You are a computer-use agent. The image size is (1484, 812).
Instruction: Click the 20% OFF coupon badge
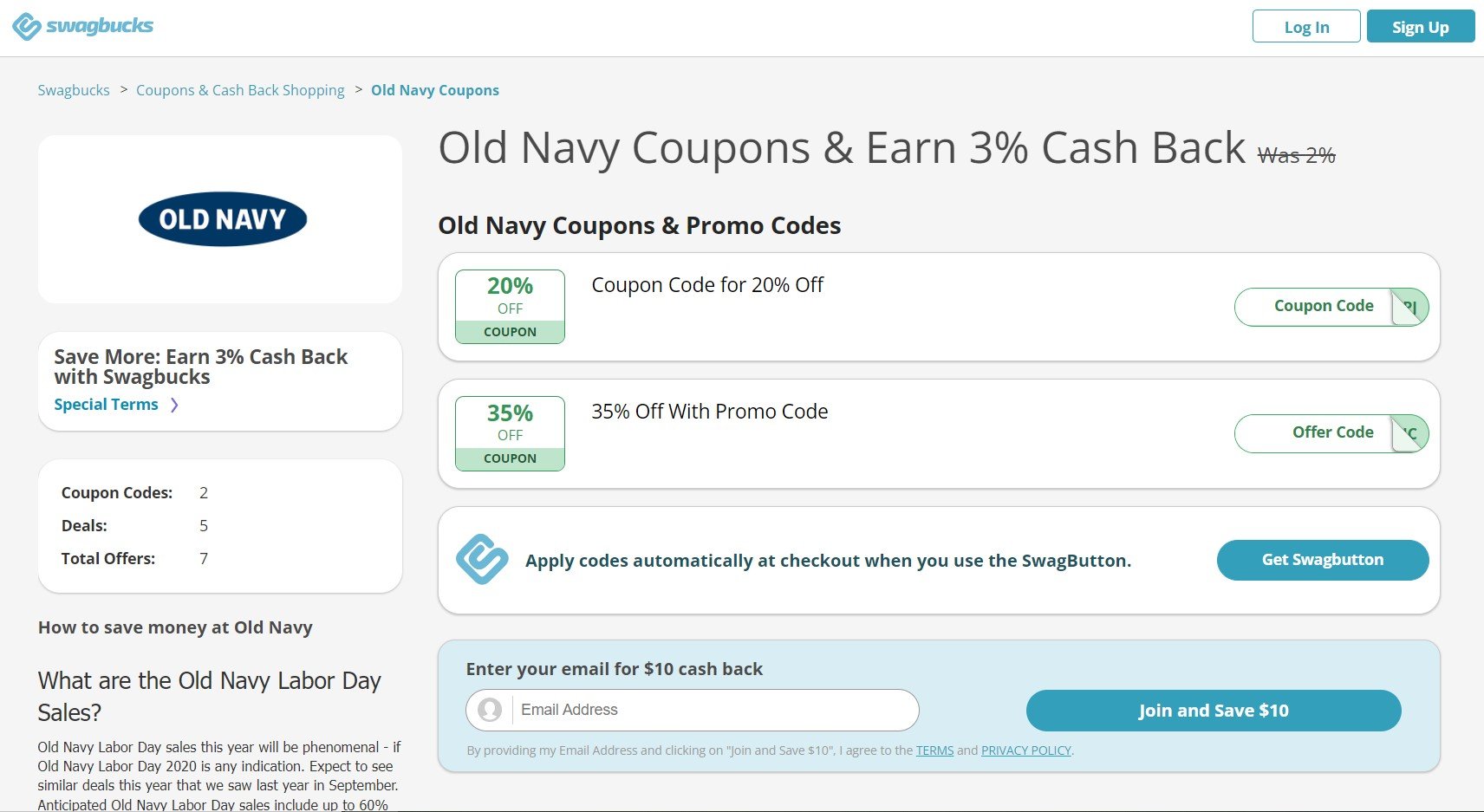coord(510,307)
